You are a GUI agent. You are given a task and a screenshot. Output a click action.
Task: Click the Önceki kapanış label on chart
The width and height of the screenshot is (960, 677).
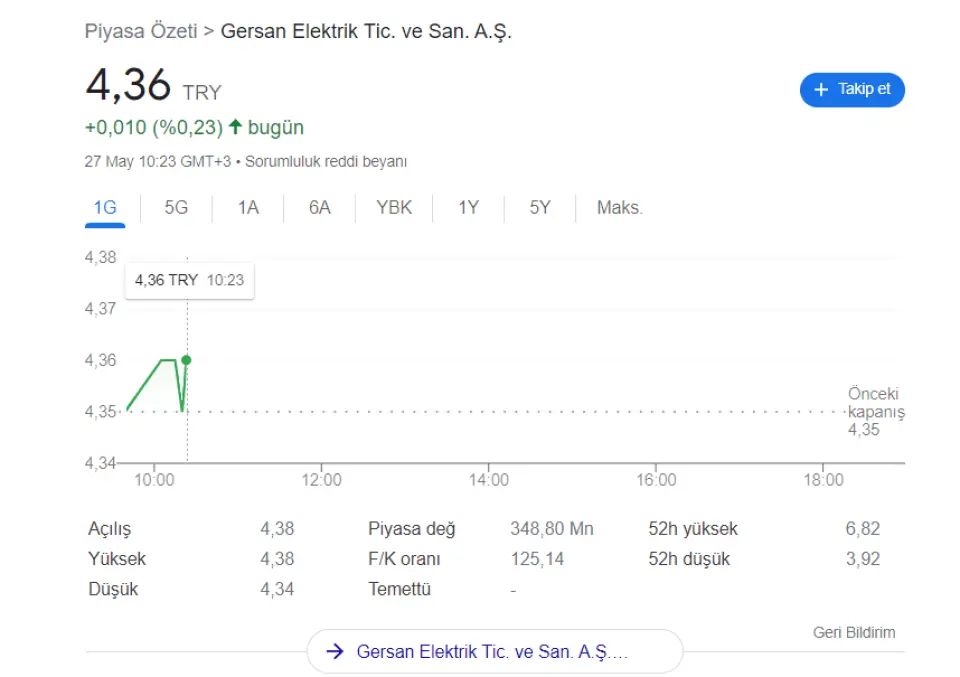[875, 403]
